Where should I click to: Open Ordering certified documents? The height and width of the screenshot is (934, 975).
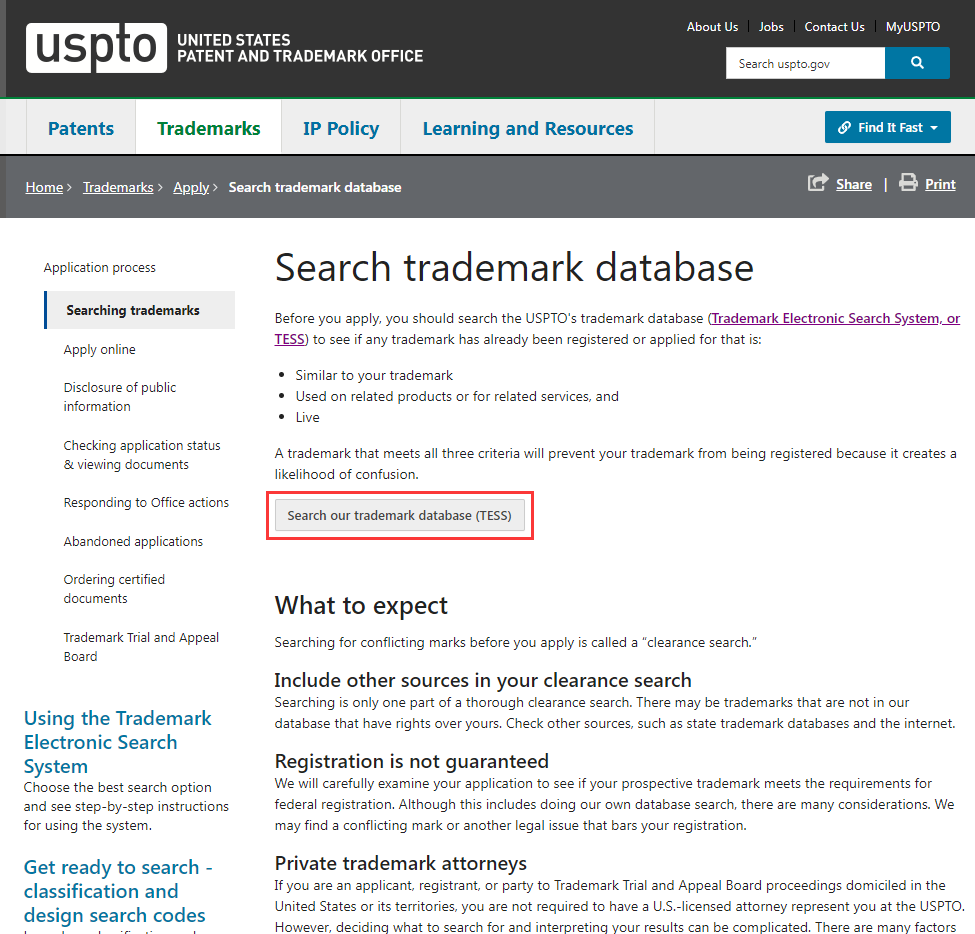(114, 589)
